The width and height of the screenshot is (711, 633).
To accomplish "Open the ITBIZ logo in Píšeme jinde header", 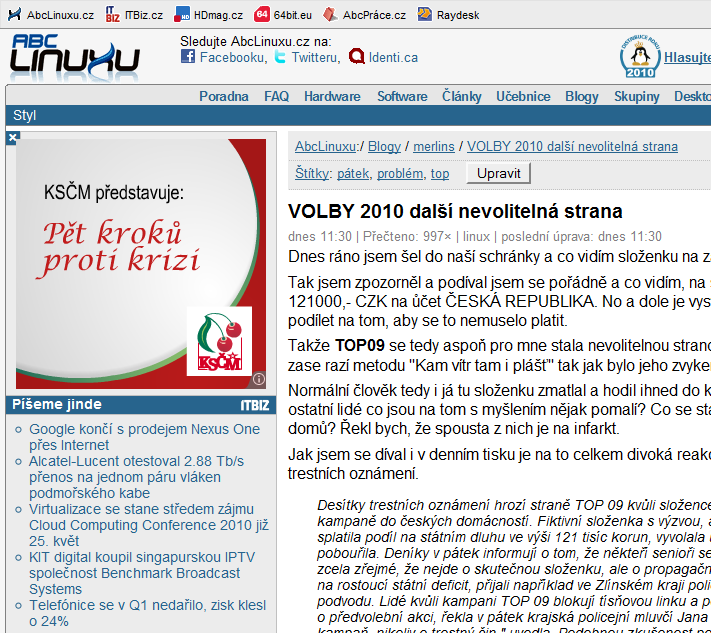I will pyautogui.click(x=255, y=405).
